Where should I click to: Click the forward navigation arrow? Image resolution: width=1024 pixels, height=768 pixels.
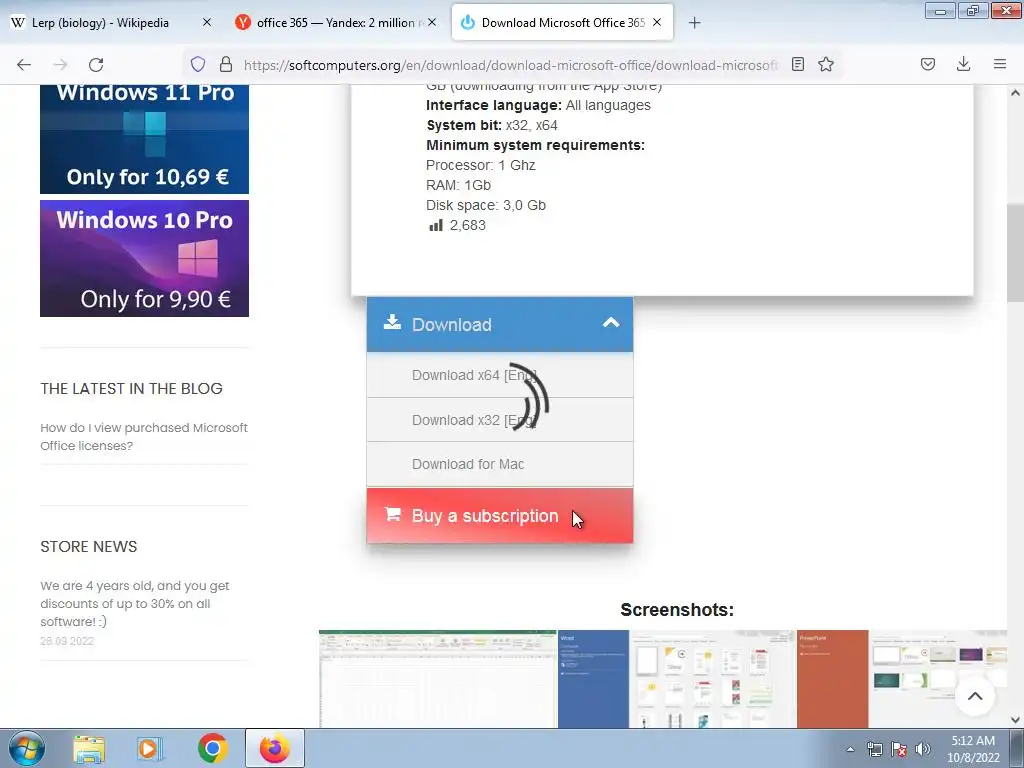coord(60,64)
